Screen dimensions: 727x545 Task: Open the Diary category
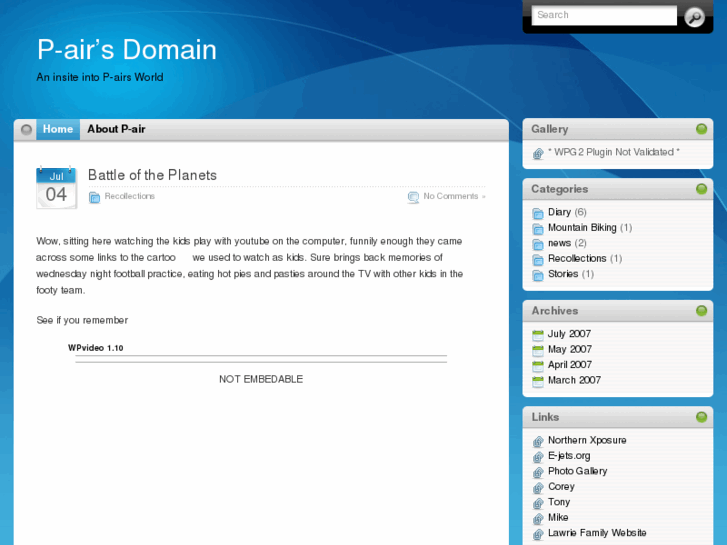[559, 212]
